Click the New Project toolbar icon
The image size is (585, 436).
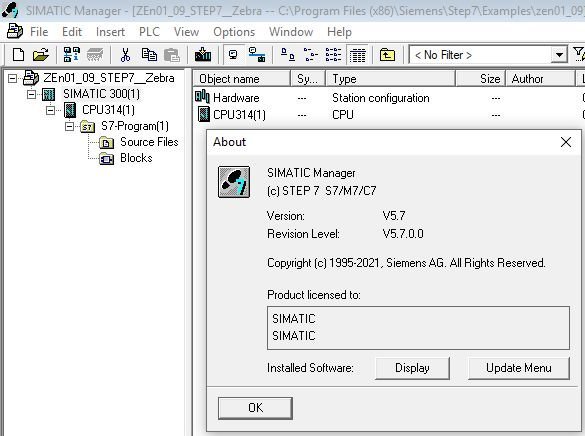pos(18,55)
